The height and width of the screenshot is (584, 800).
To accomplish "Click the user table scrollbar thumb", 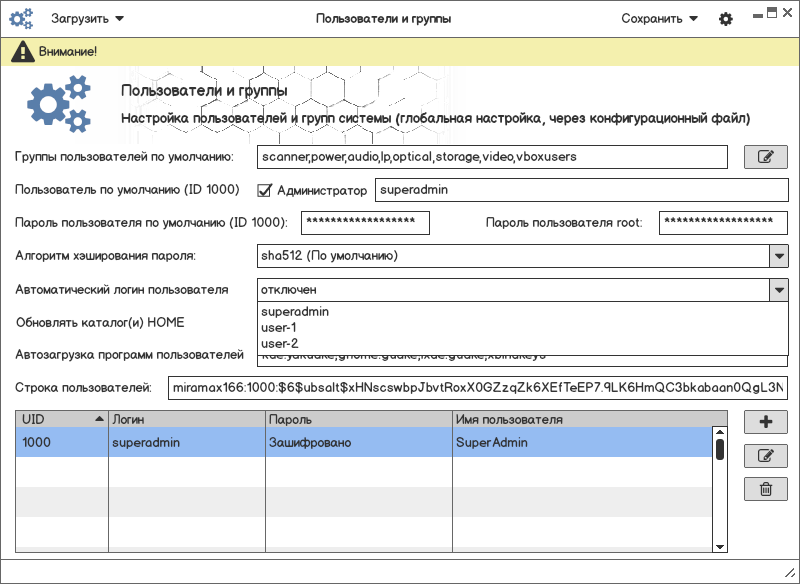I will 720,448.
